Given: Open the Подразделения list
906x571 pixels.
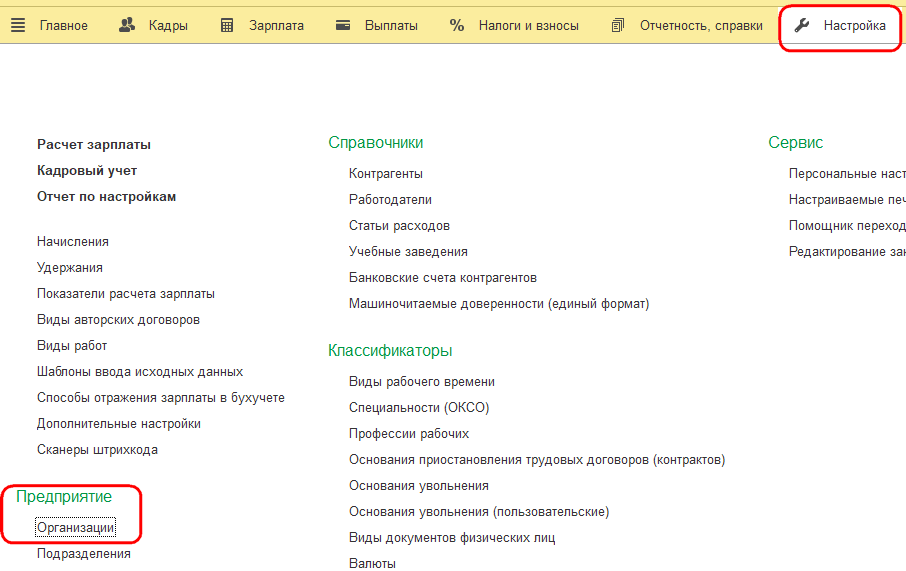Looking at the screenshot, I should point(84,554).
